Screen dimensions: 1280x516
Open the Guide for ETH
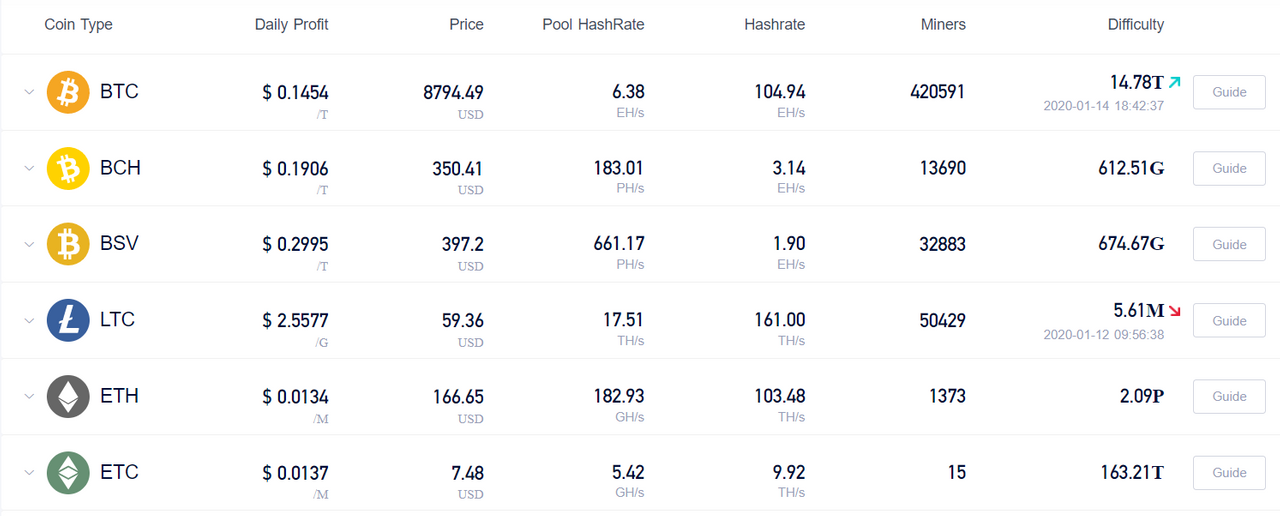(x=1229, y=396)
